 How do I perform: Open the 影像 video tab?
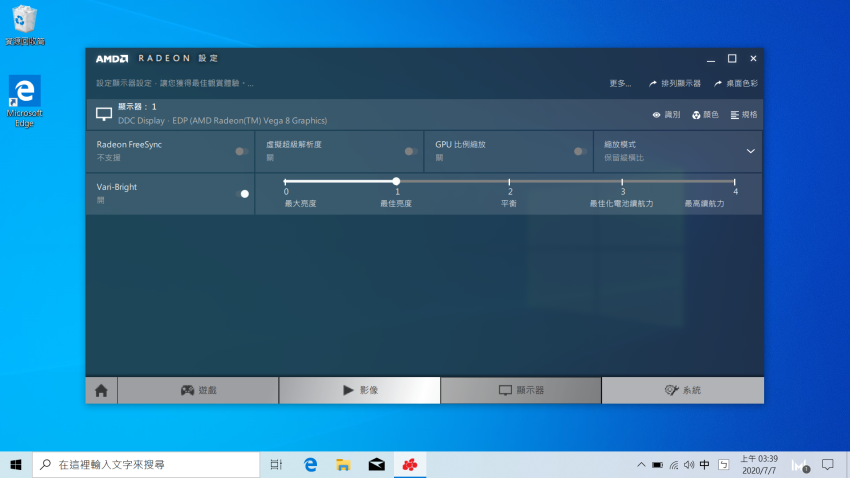[359, 390]
